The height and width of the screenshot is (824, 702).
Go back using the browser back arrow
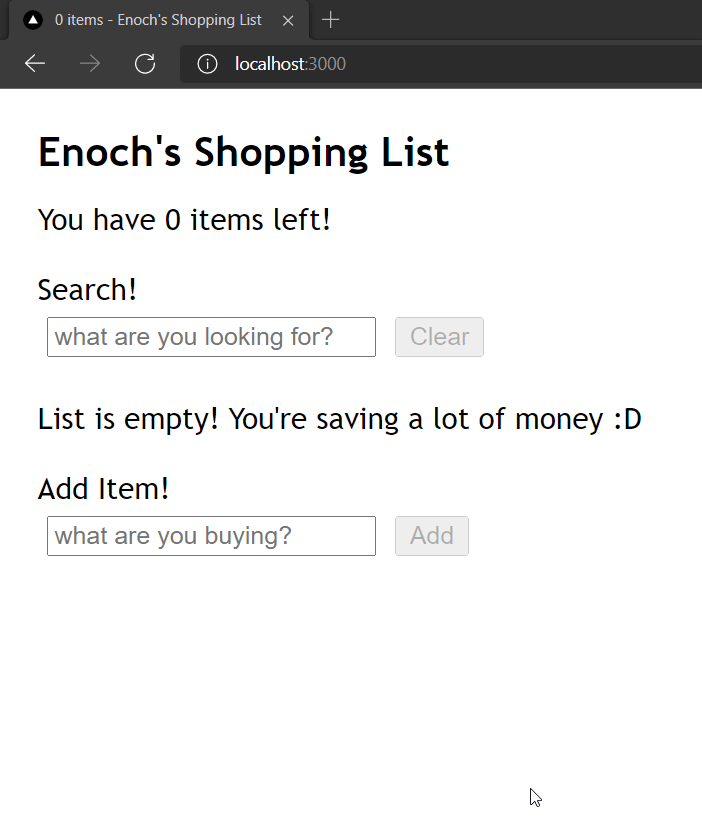coord(35,64)
